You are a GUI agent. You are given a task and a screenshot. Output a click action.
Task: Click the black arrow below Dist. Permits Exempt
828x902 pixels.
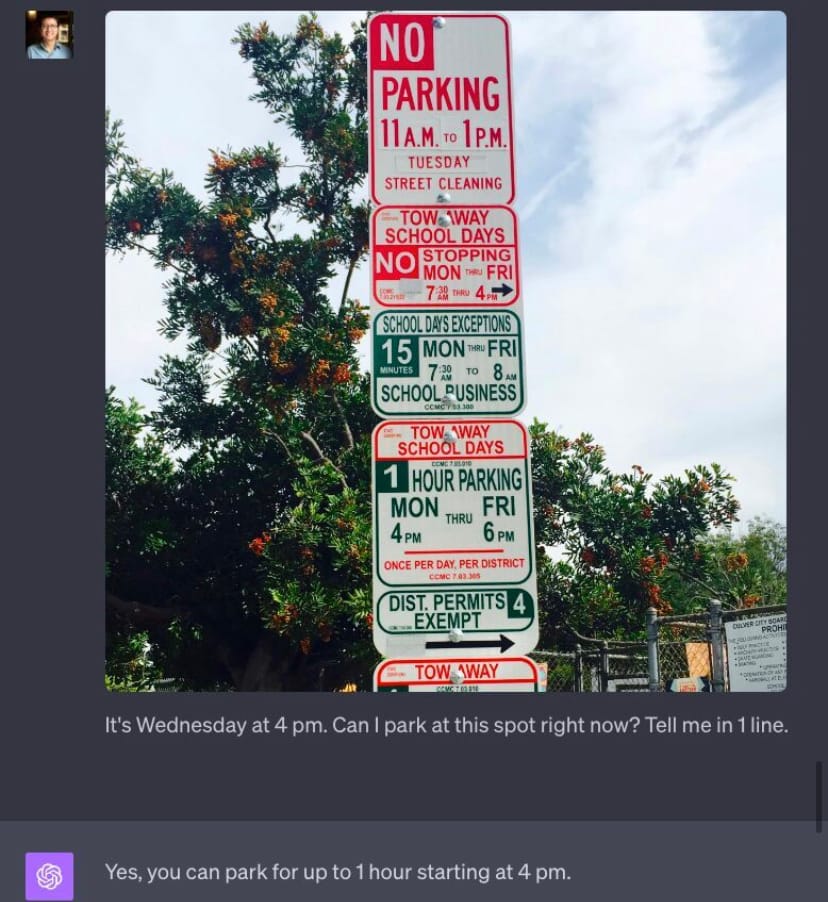click(x=470, y=643)
